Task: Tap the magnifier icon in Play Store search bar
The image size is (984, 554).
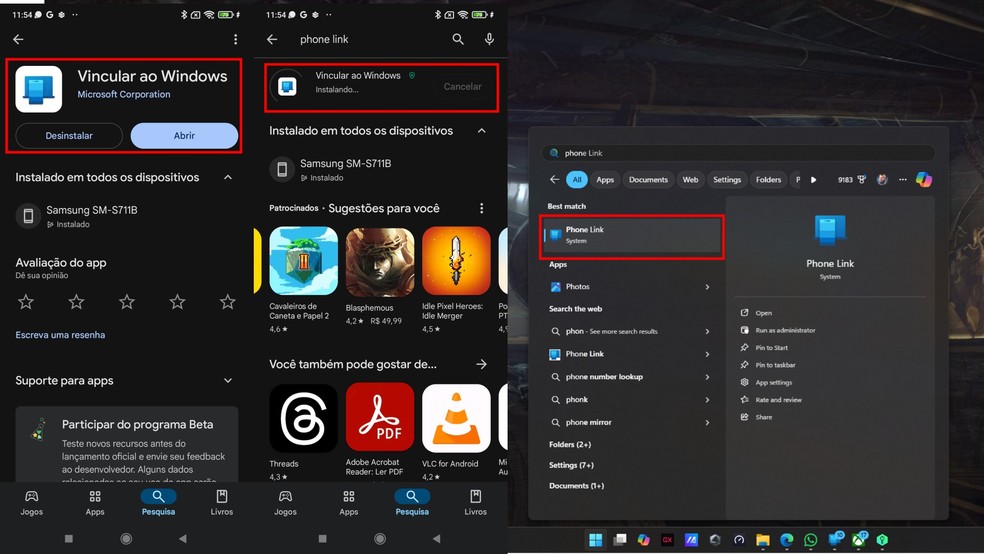Action: click(458, 40)
